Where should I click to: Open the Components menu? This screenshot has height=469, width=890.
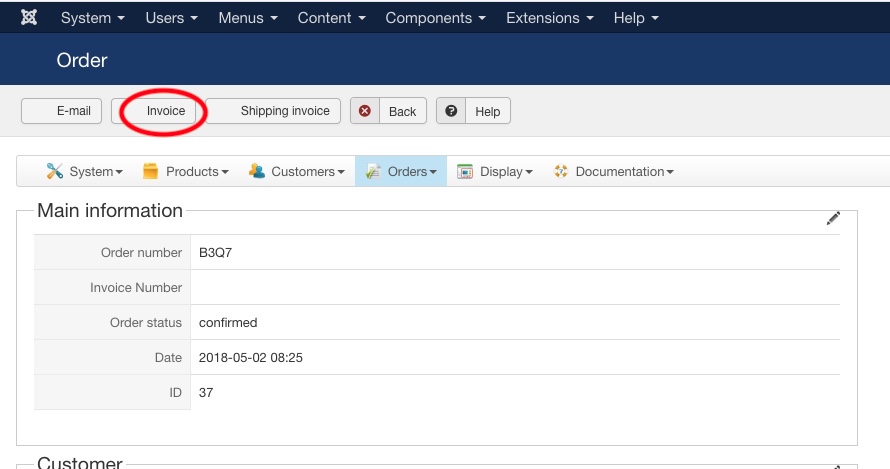(x=436, y=18)
